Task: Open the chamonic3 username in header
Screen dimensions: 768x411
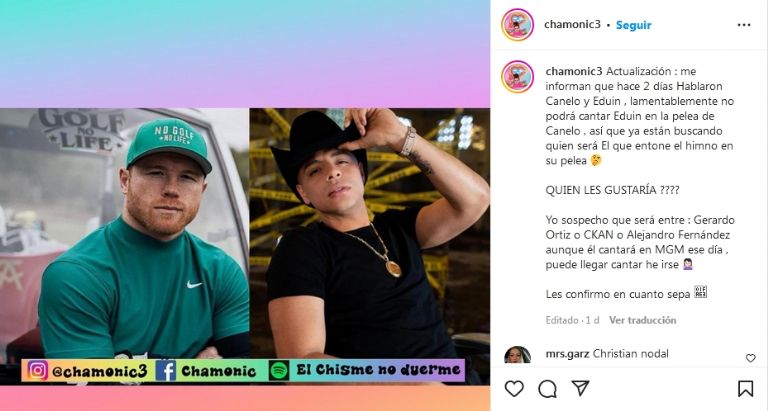Action: pos(572,24)
